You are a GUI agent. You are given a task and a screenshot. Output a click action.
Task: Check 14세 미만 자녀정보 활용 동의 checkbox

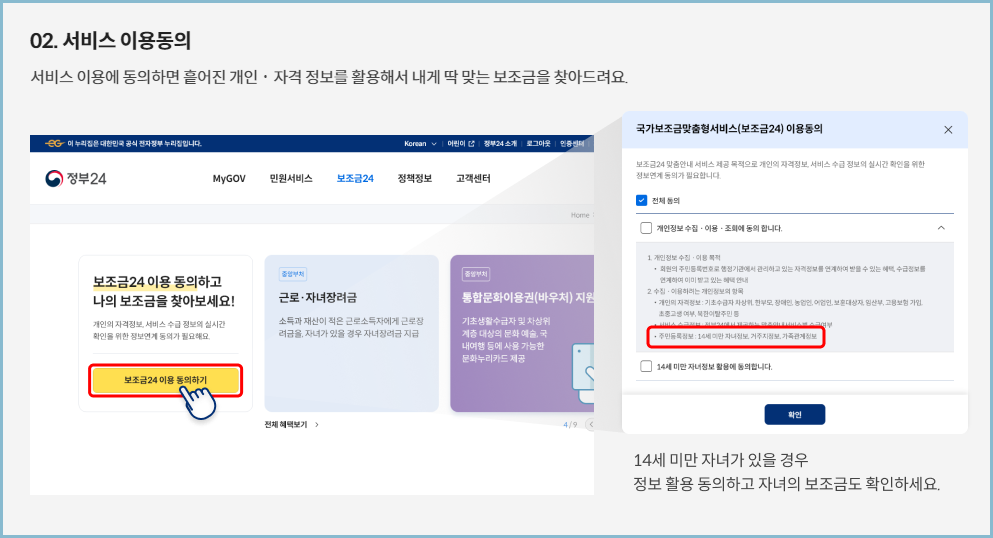pos(646,366)
